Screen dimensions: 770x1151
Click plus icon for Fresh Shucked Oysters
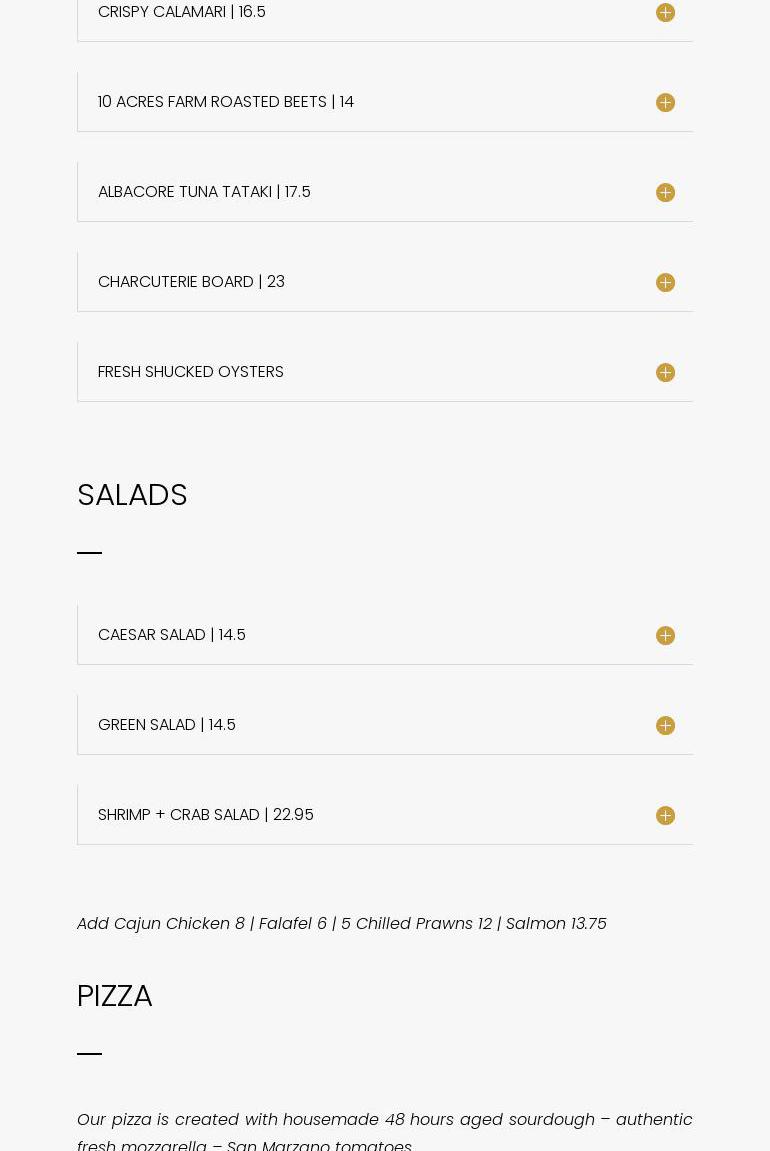point(665,372)
